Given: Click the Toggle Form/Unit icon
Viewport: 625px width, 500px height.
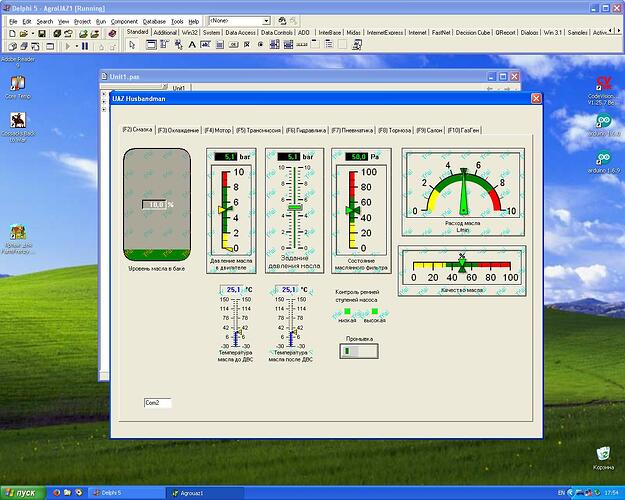Looking at the screenshot, I should pyautogui.click(x=35, y=46).
